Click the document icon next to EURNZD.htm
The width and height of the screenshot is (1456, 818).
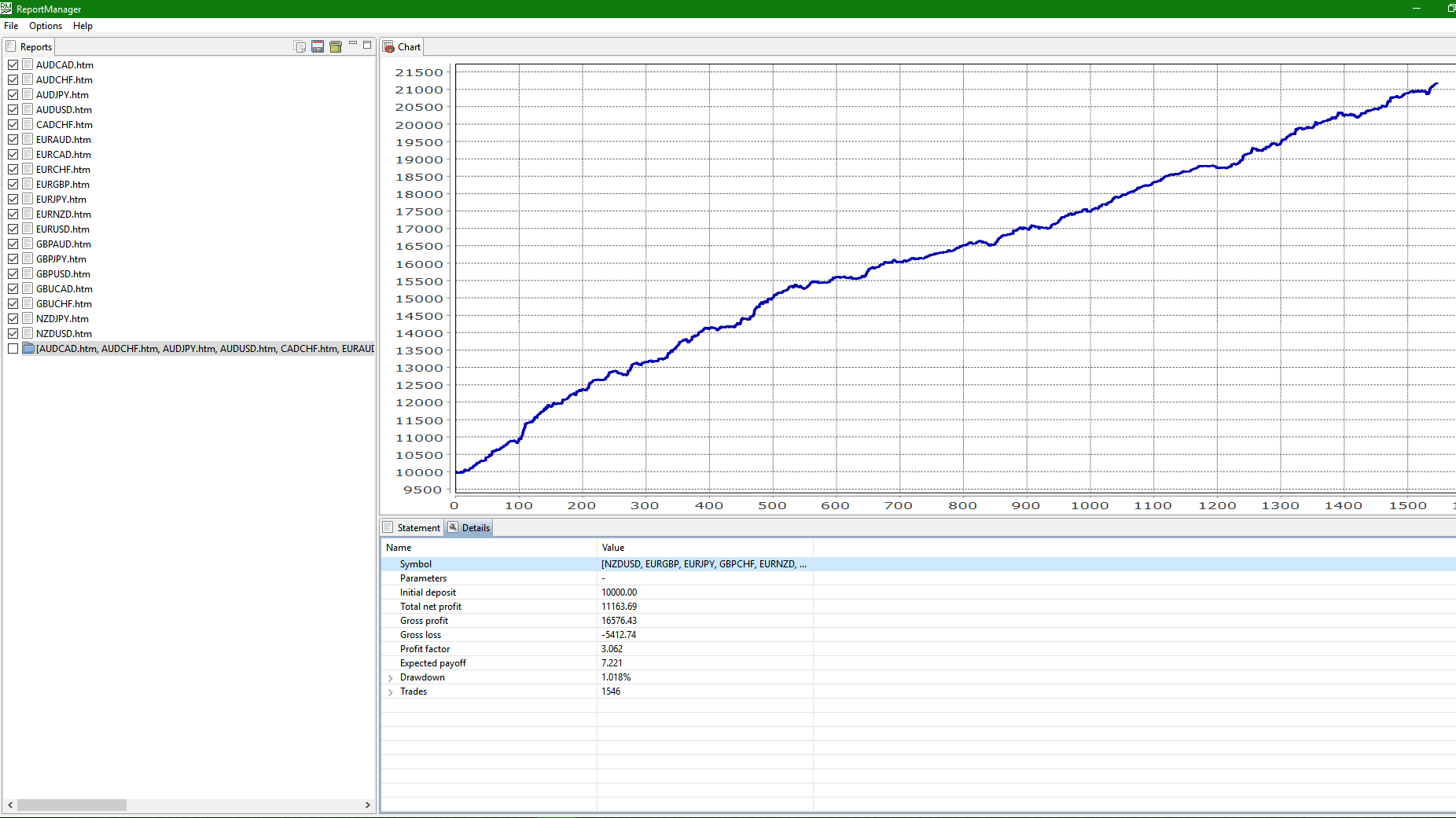(x=28, y=214)
